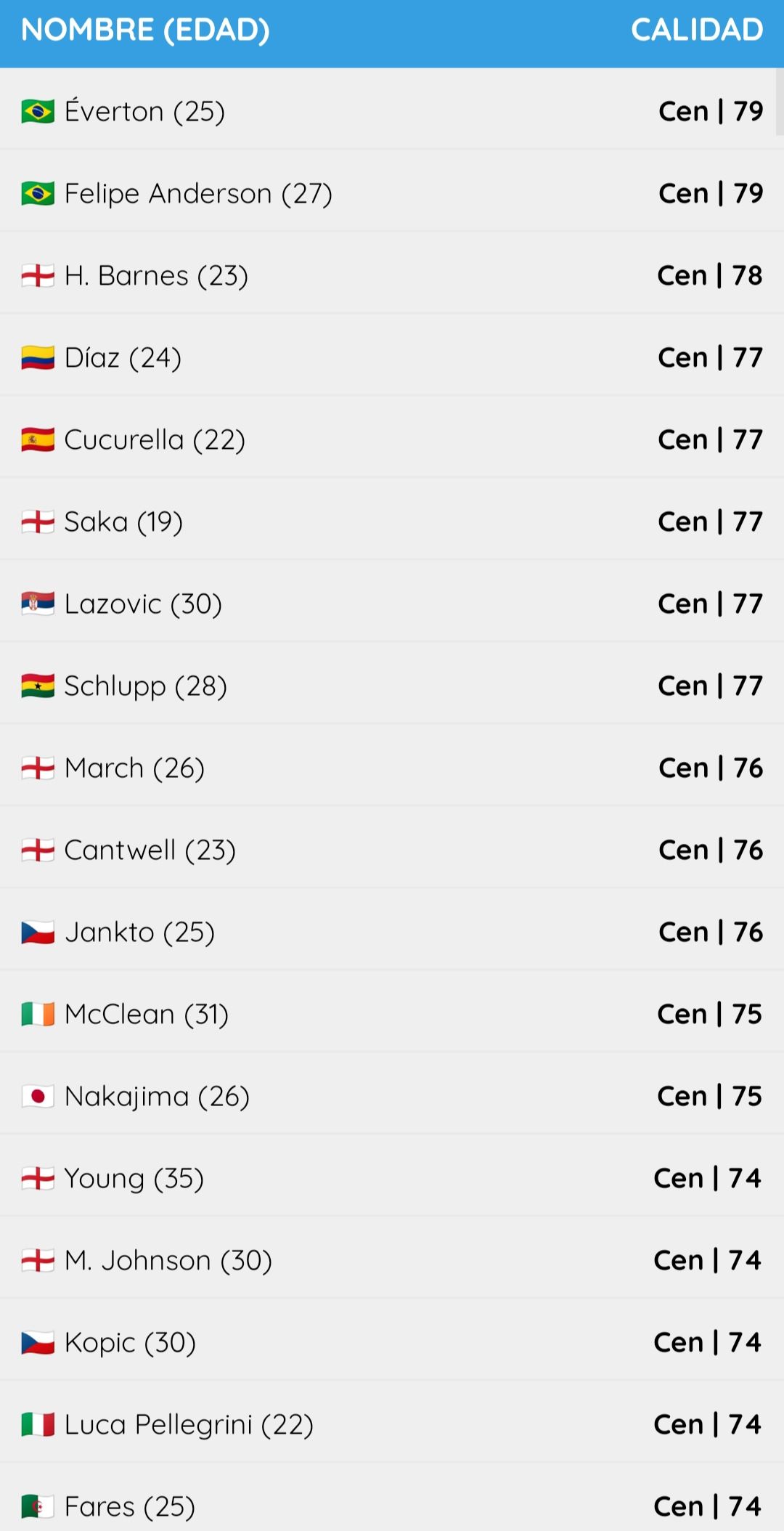Screen dimensions: 784x1531
Task: Sort by NOMBRE (EDAD) column header
Action: (145, 31)
